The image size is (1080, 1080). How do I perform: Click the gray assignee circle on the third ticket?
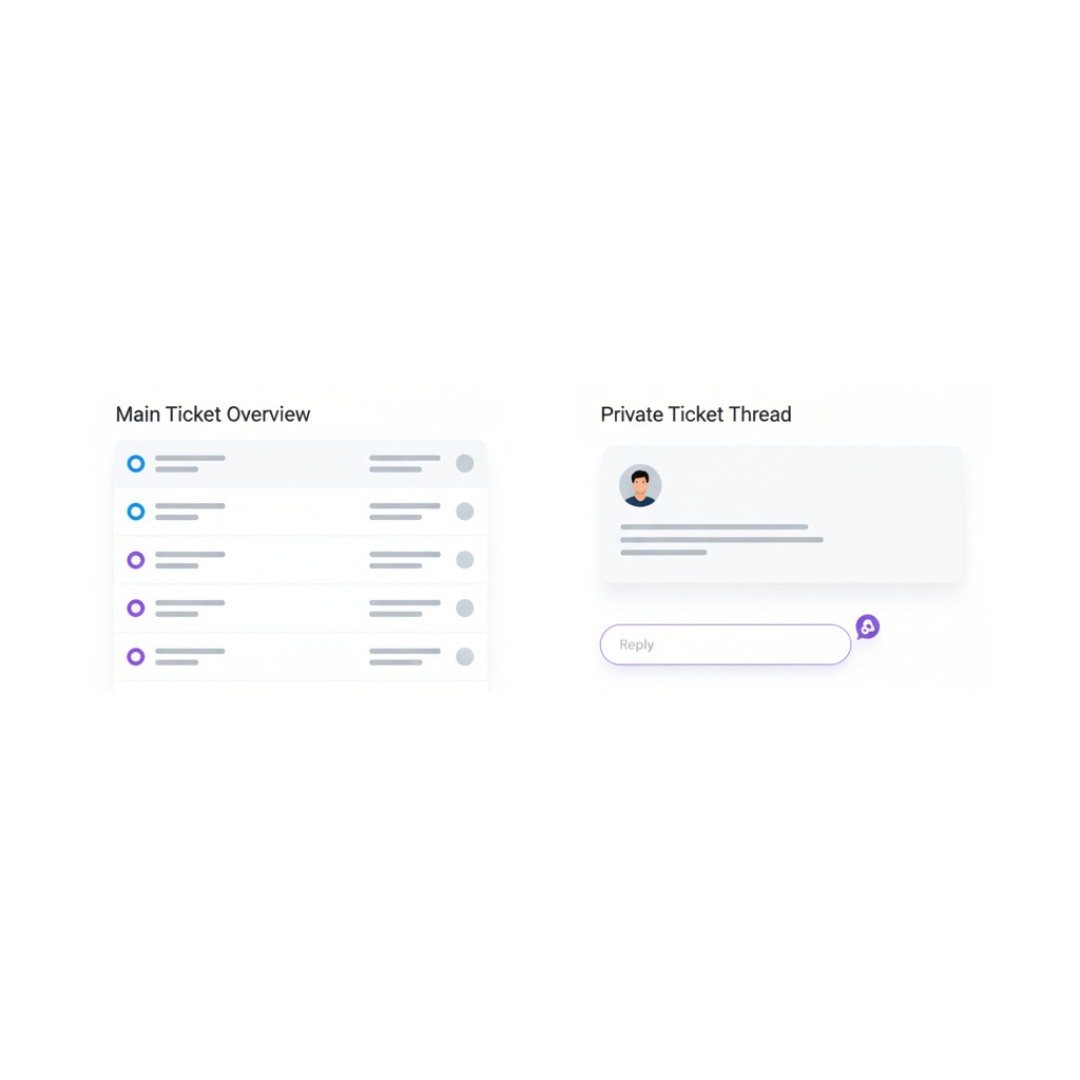point(465,559)
